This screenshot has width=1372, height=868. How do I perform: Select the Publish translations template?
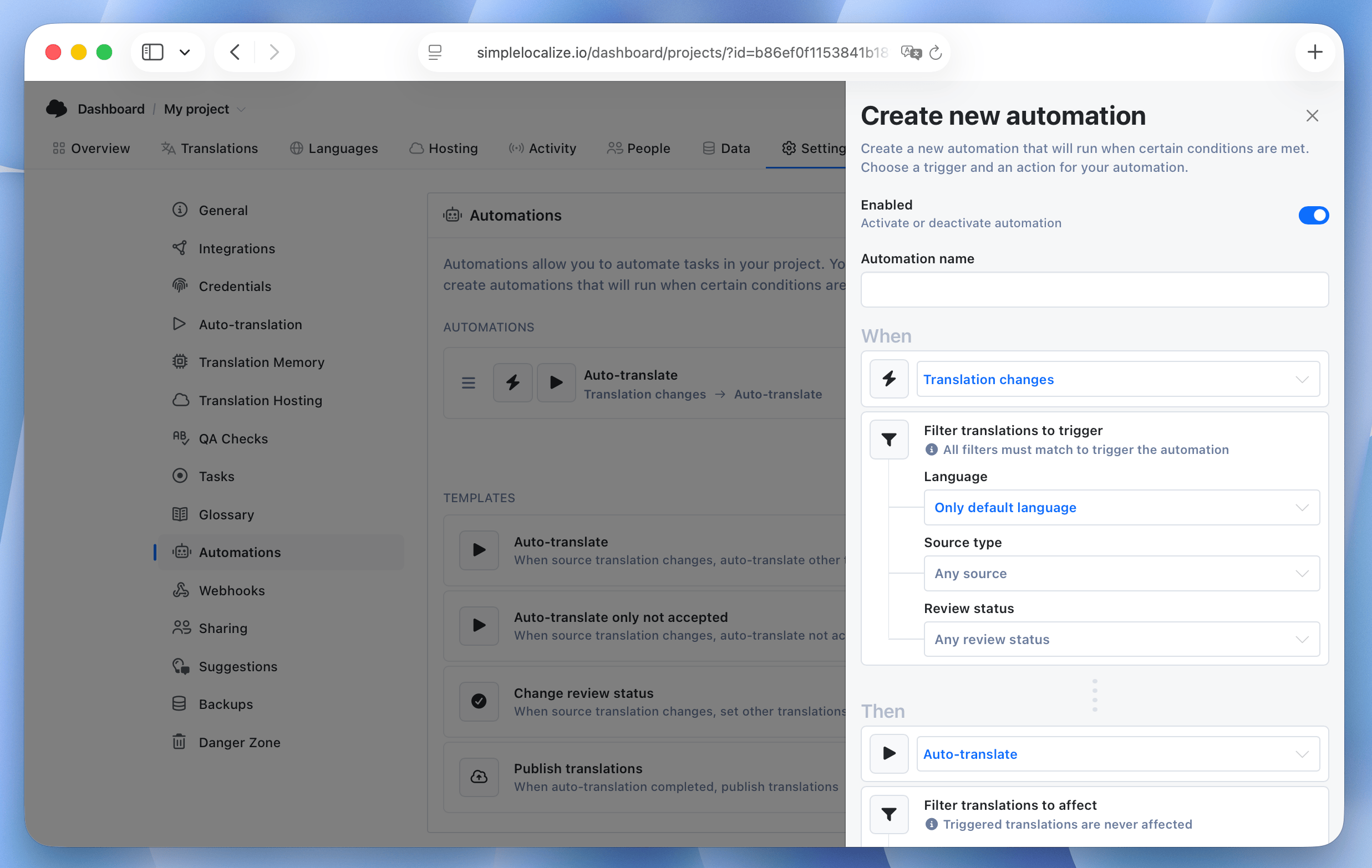644,777
